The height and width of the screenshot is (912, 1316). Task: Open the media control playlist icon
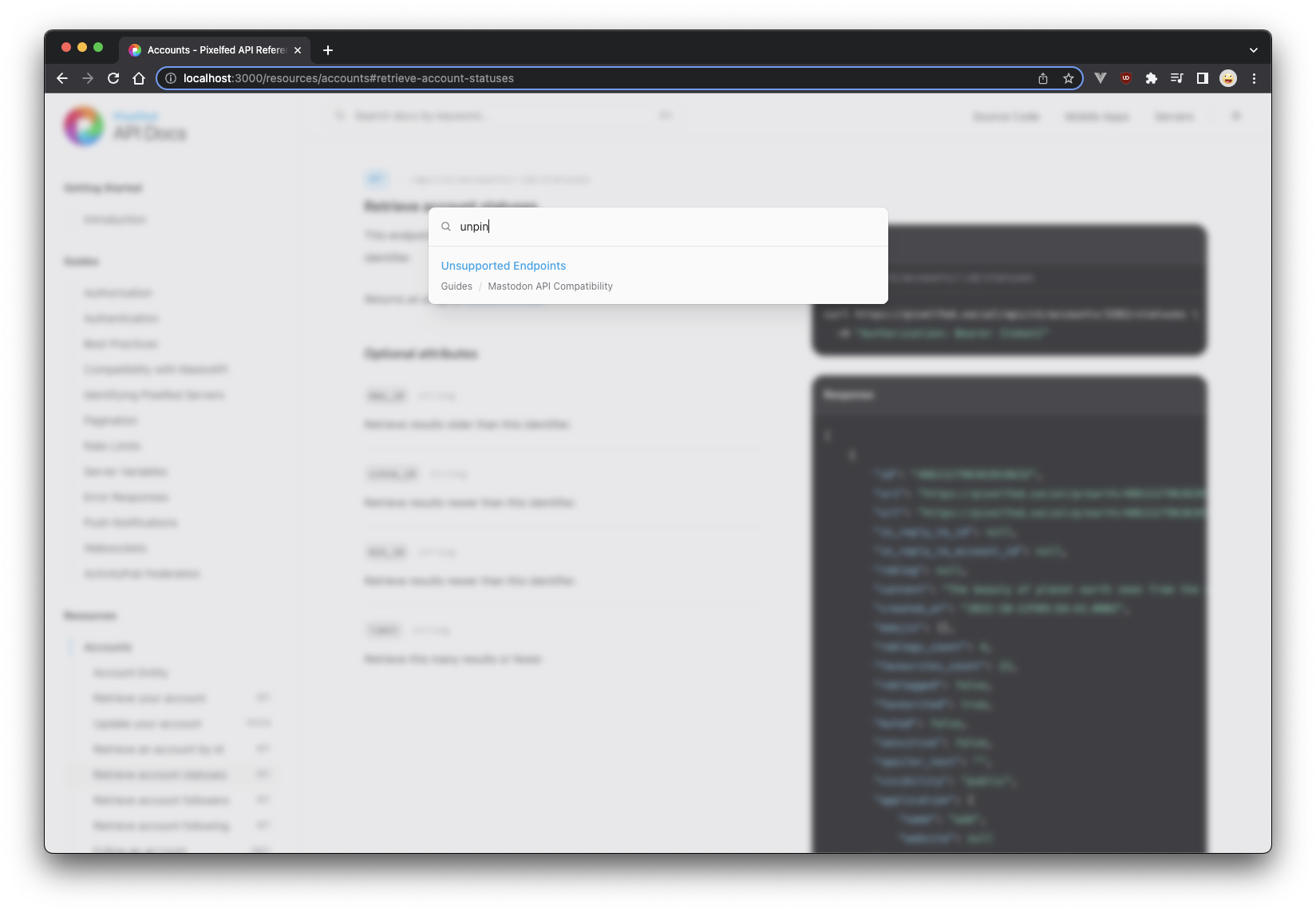point(1177,78)
